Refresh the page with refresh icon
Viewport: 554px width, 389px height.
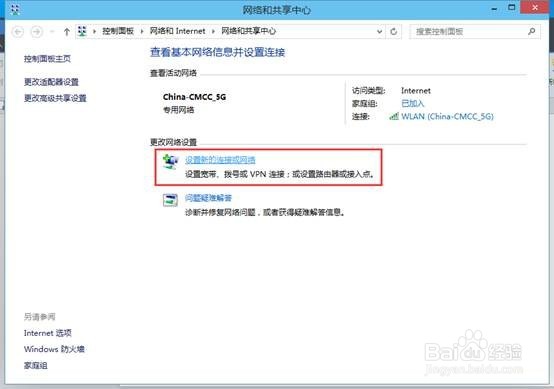(394, 31)
